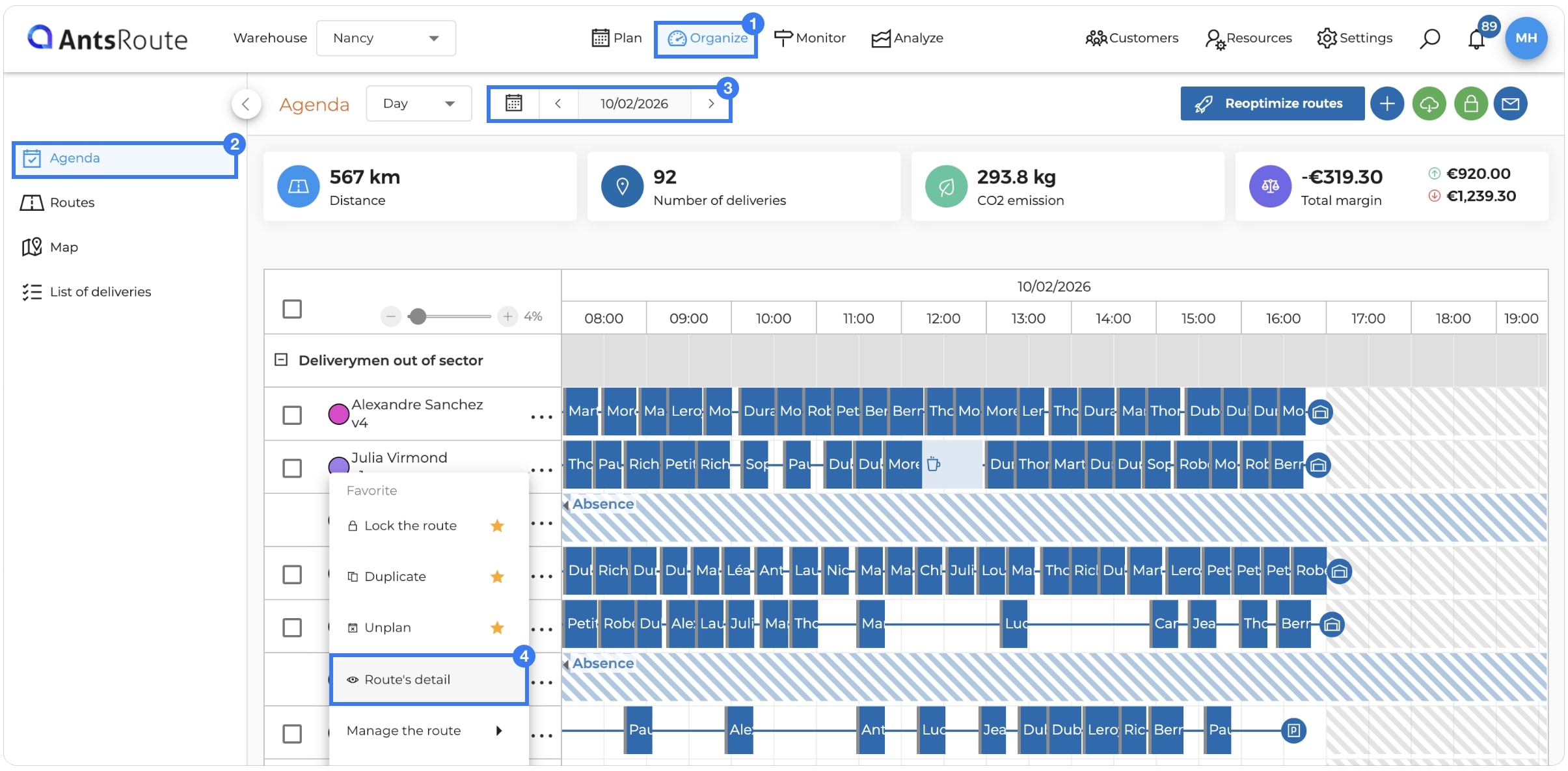Toggle the select-all checkbox in agenda header
The image size is (1568, 771).
point(292,308)
